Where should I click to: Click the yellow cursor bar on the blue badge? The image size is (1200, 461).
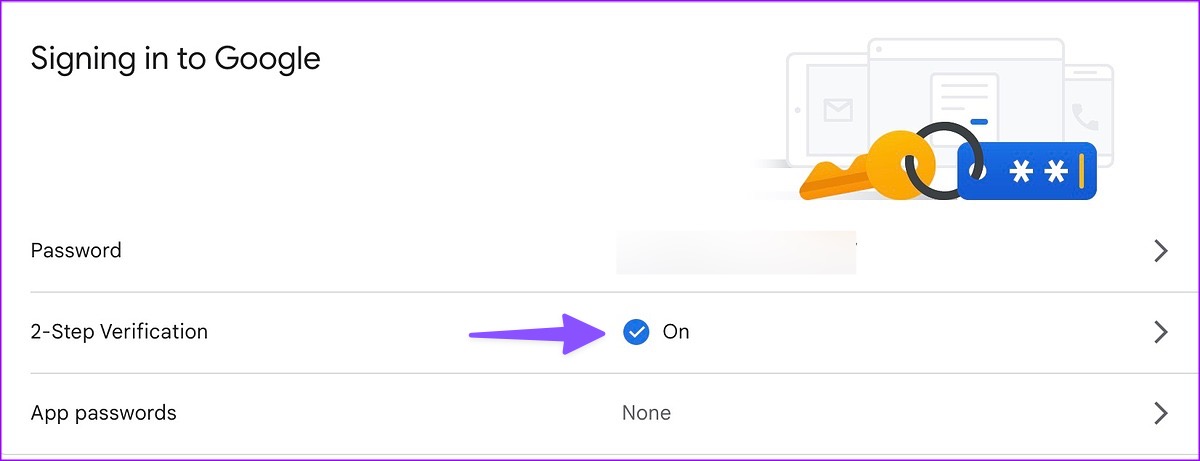coord(1080,171)
